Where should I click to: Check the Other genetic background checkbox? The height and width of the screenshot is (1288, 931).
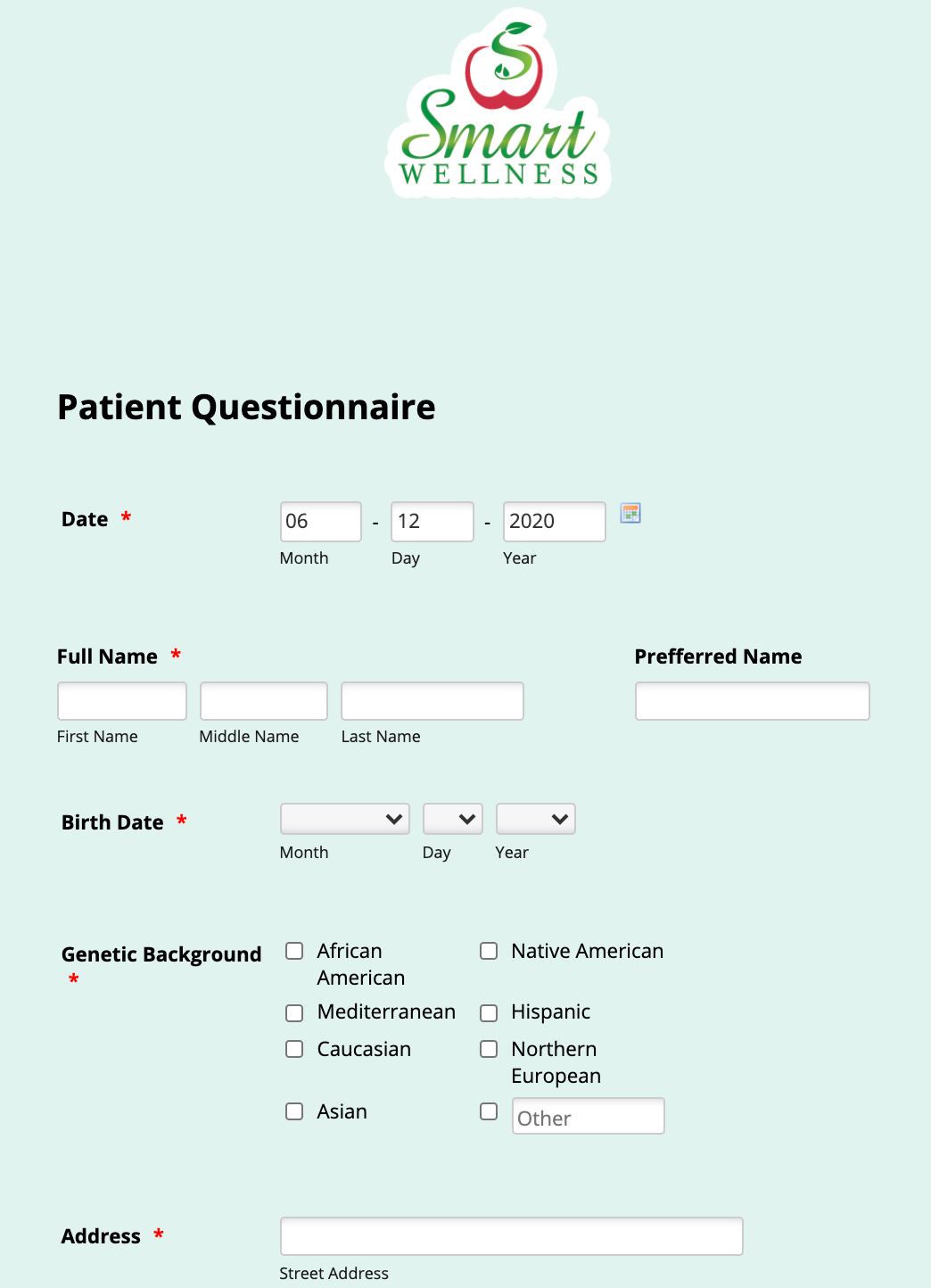pyautogui.click(x=489, y=1111)
